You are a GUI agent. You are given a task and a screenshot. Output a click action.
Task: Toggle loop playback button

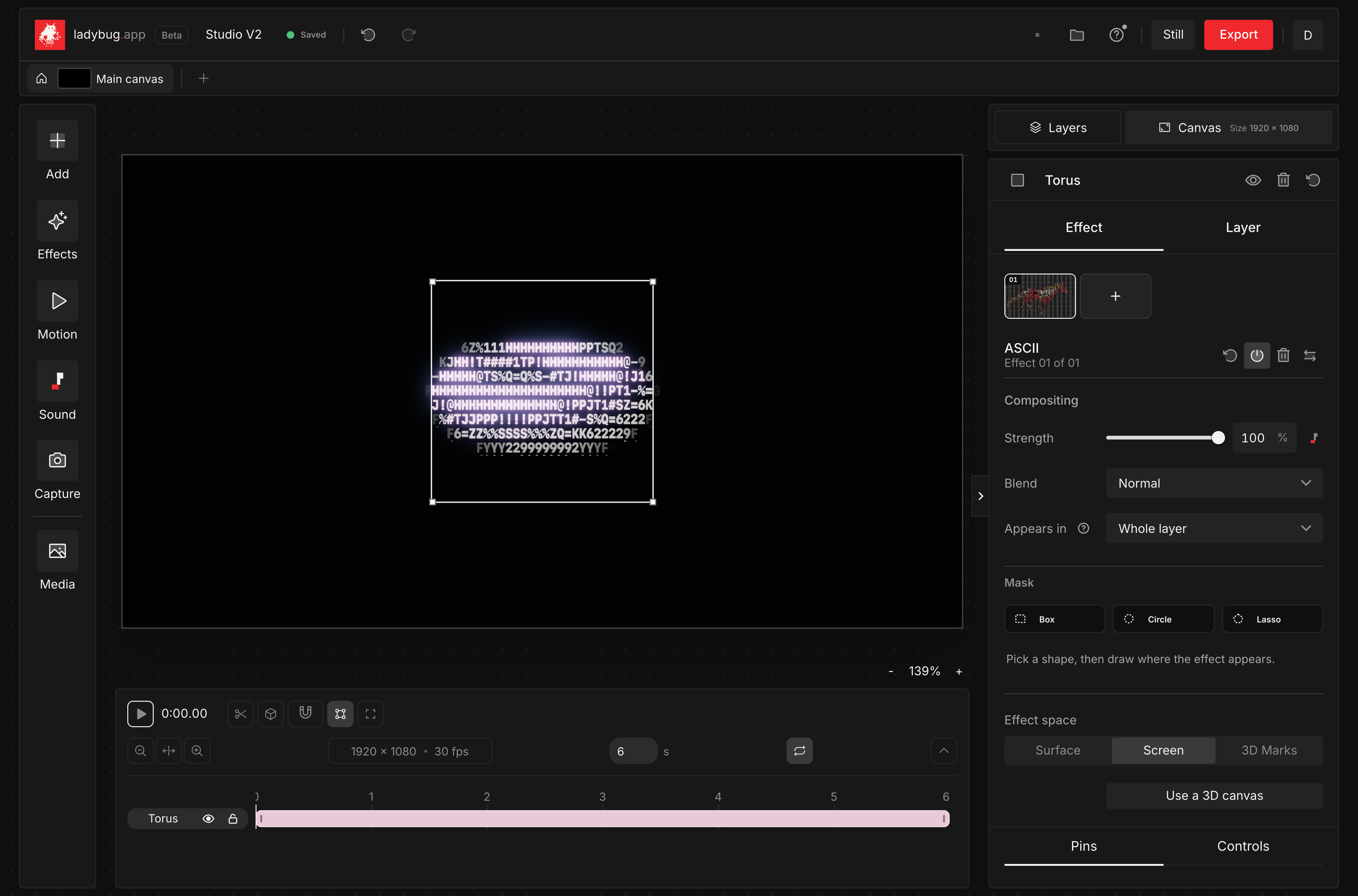click(x=799, y=751)
